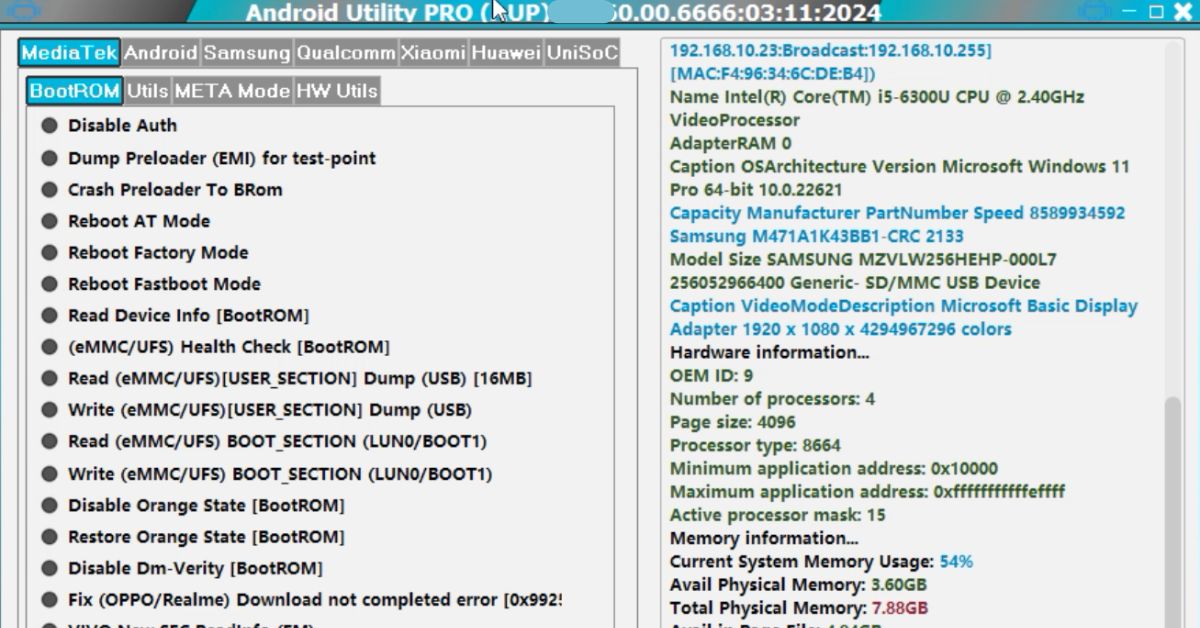
Task: Select Read Device Info [BootROM]
Action: point(175,316)
